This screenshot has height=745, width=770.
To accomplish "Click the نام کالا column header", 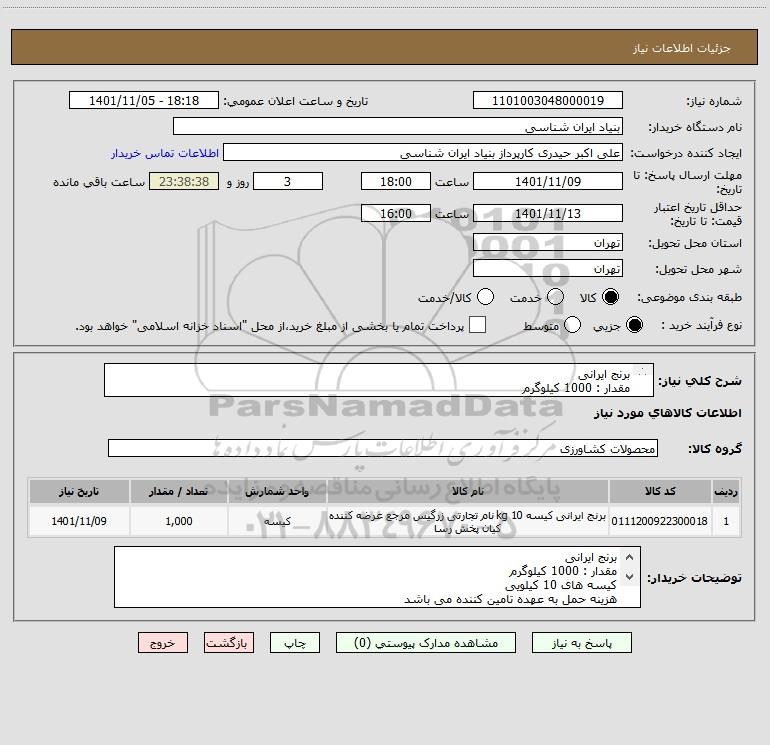I will [468, 491].
